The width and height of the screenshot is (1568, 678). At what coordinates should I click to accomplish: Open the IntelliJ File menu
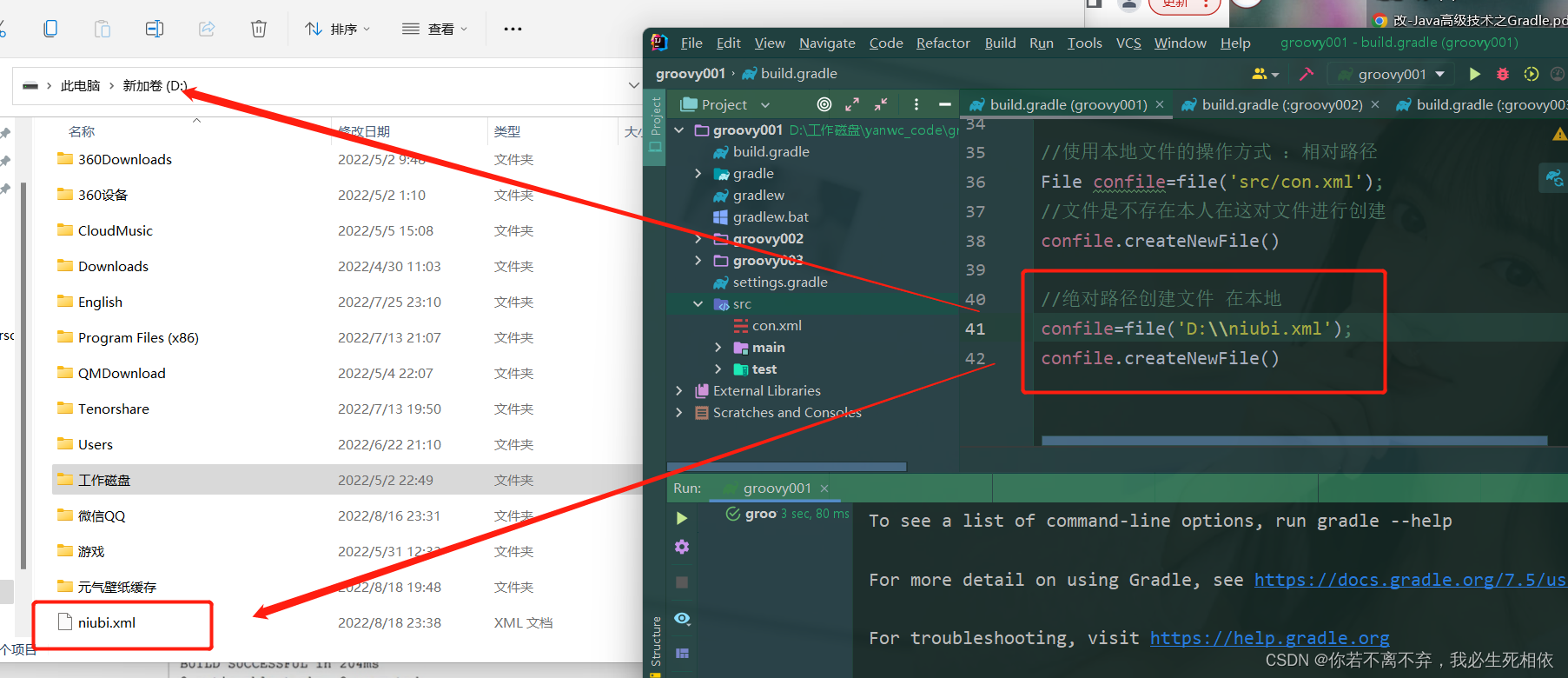point(691,43)
